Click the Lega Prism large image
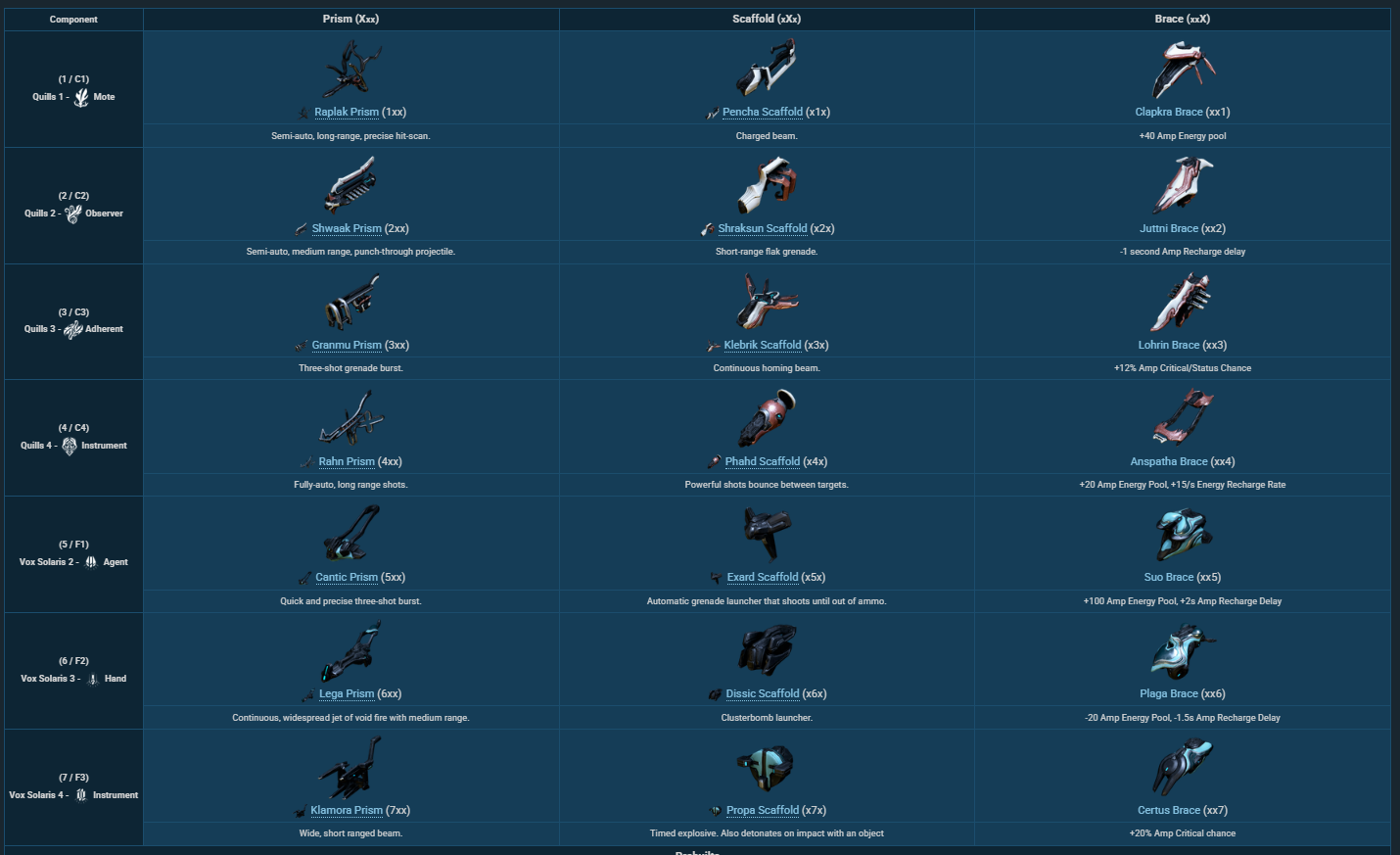This screenshot has width=1400, height=855. pyautogui.click(x=351, y=650)
